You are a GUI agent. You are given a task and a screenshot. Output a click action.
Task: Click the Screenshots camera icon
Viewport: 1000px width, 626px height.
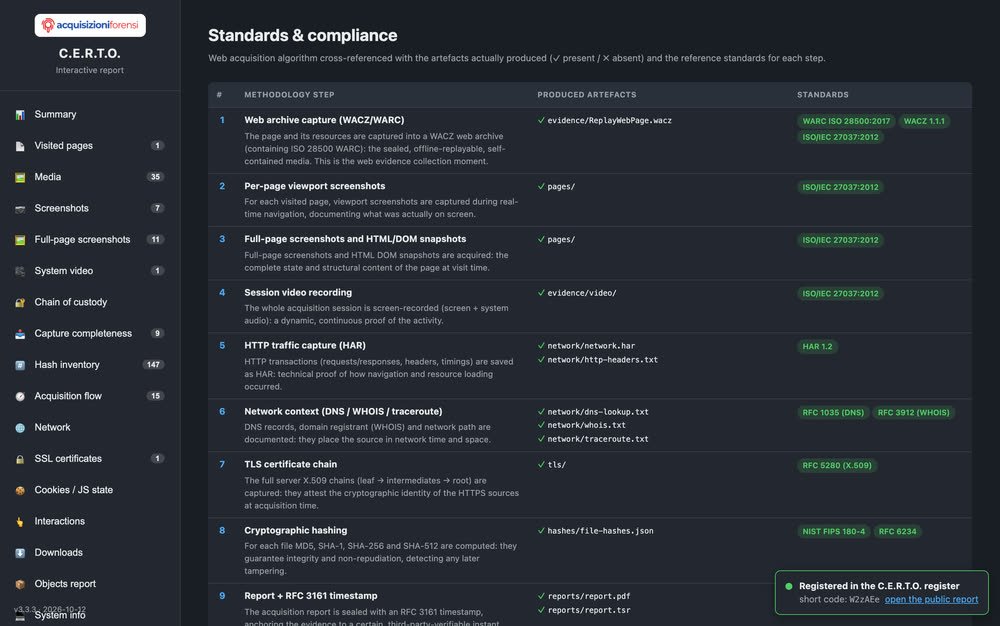pyautogui.click(x=20, y=208)
